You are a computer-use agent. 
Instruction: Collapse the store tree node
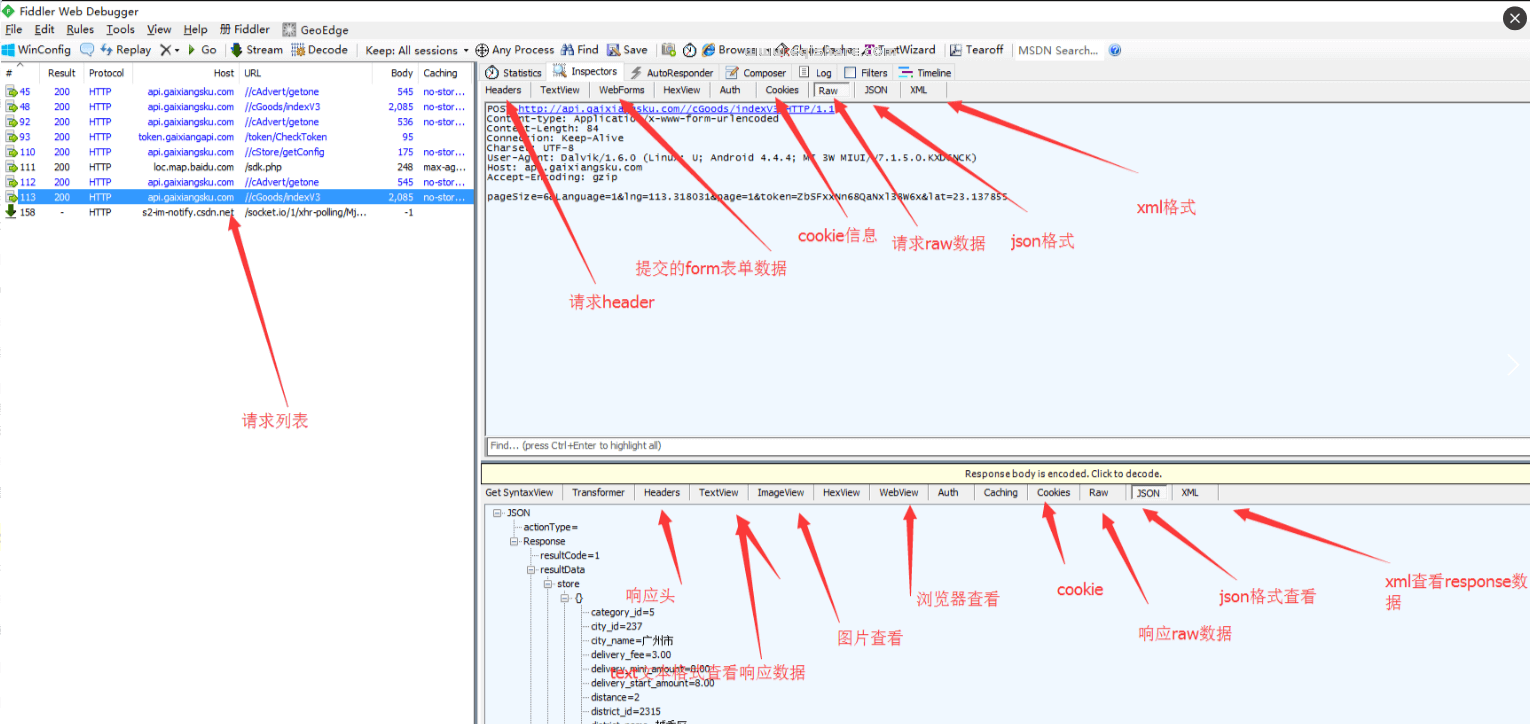[x=548, y=584]
